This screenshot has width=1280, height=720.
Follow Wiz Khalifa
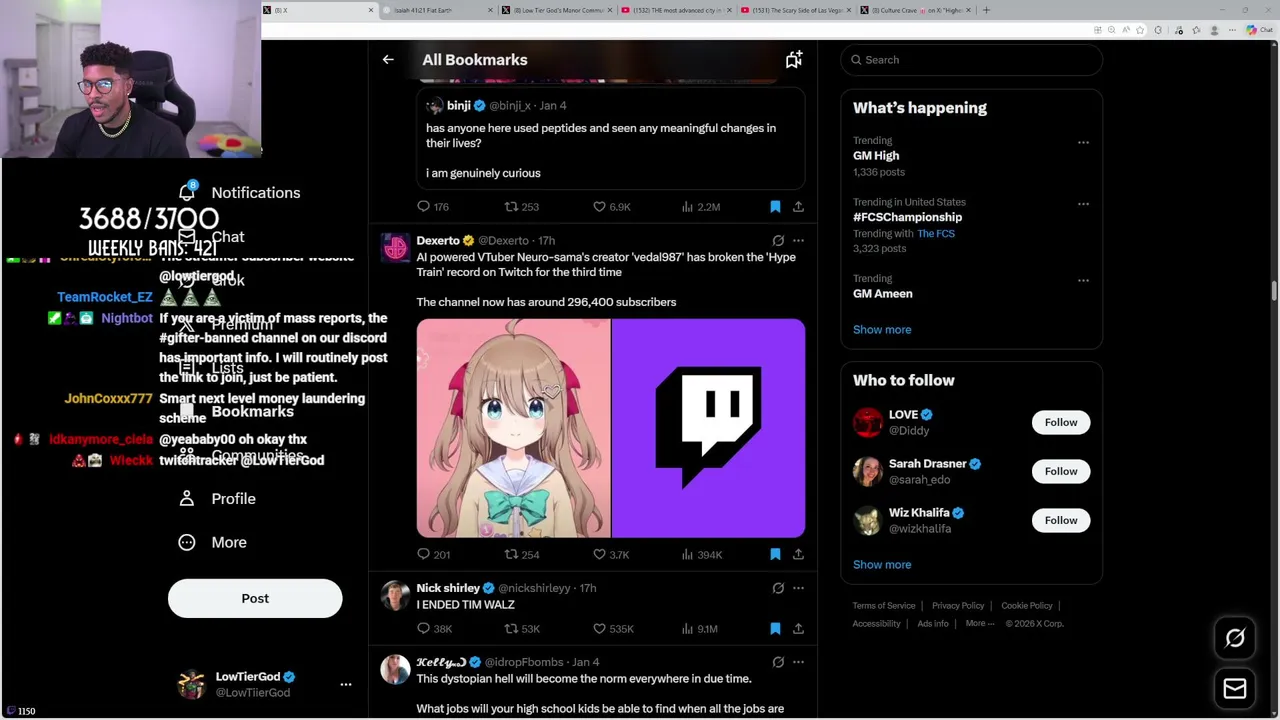(1061, 521)
